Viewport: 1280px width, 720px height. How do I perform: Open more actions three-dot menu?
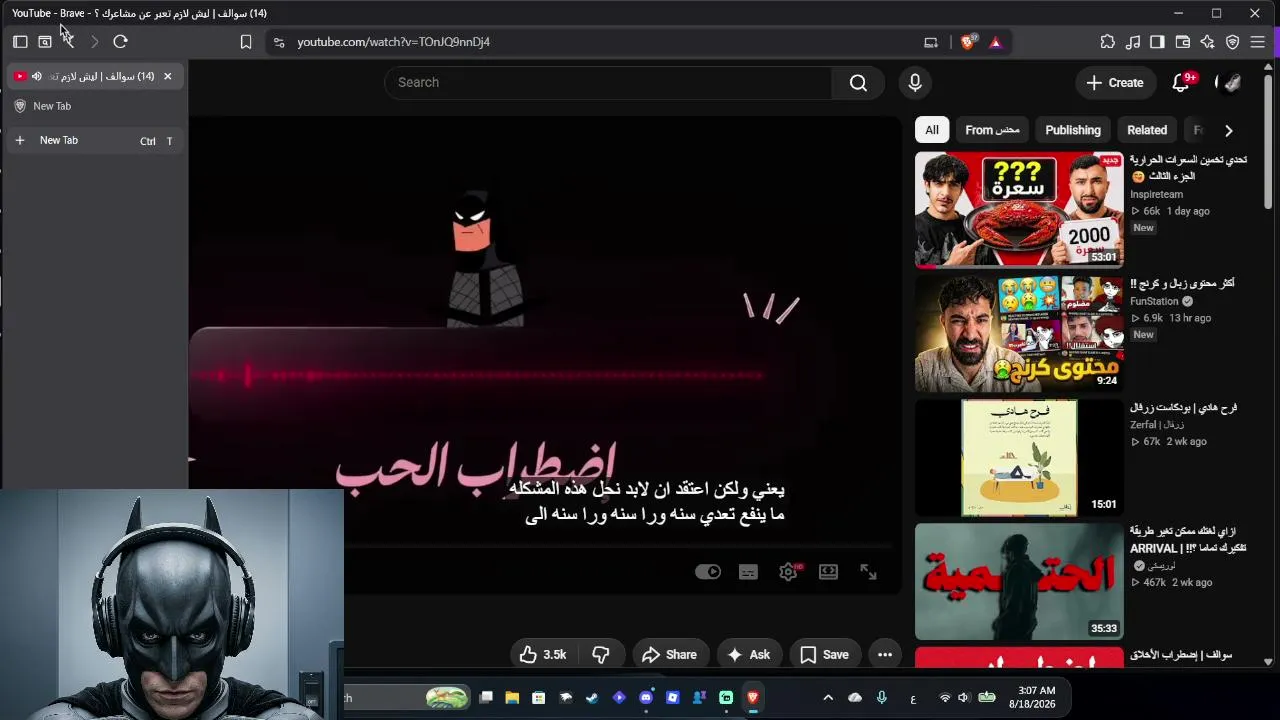[x=885, y=655]
